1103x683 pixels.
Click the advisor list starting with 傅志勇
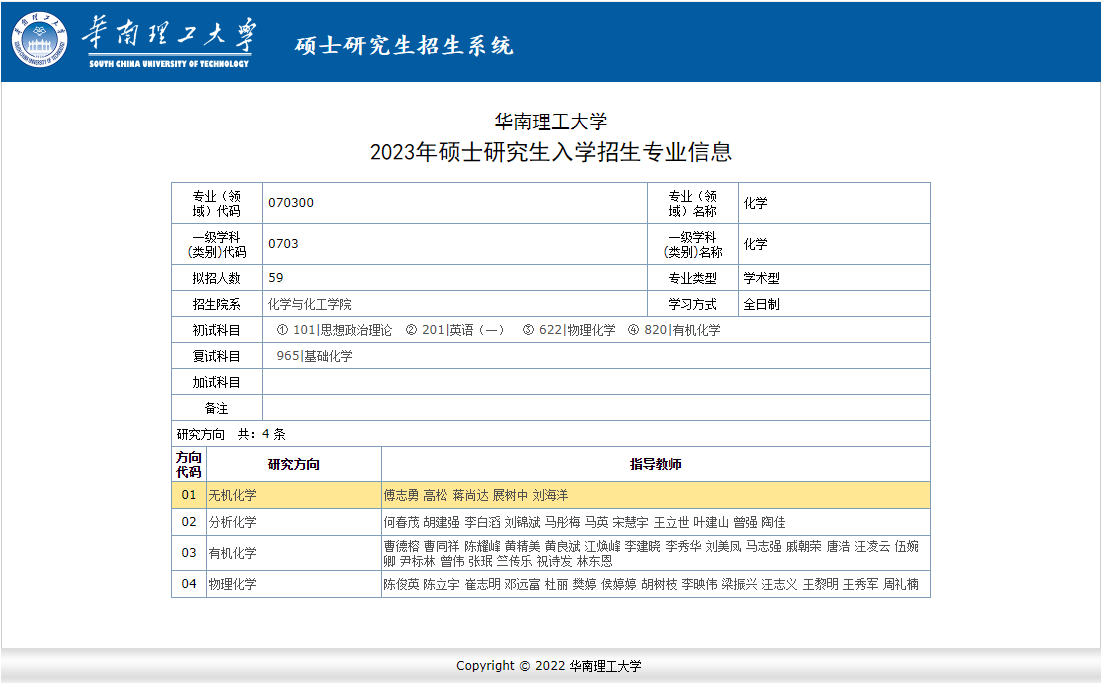coord(476,495)
